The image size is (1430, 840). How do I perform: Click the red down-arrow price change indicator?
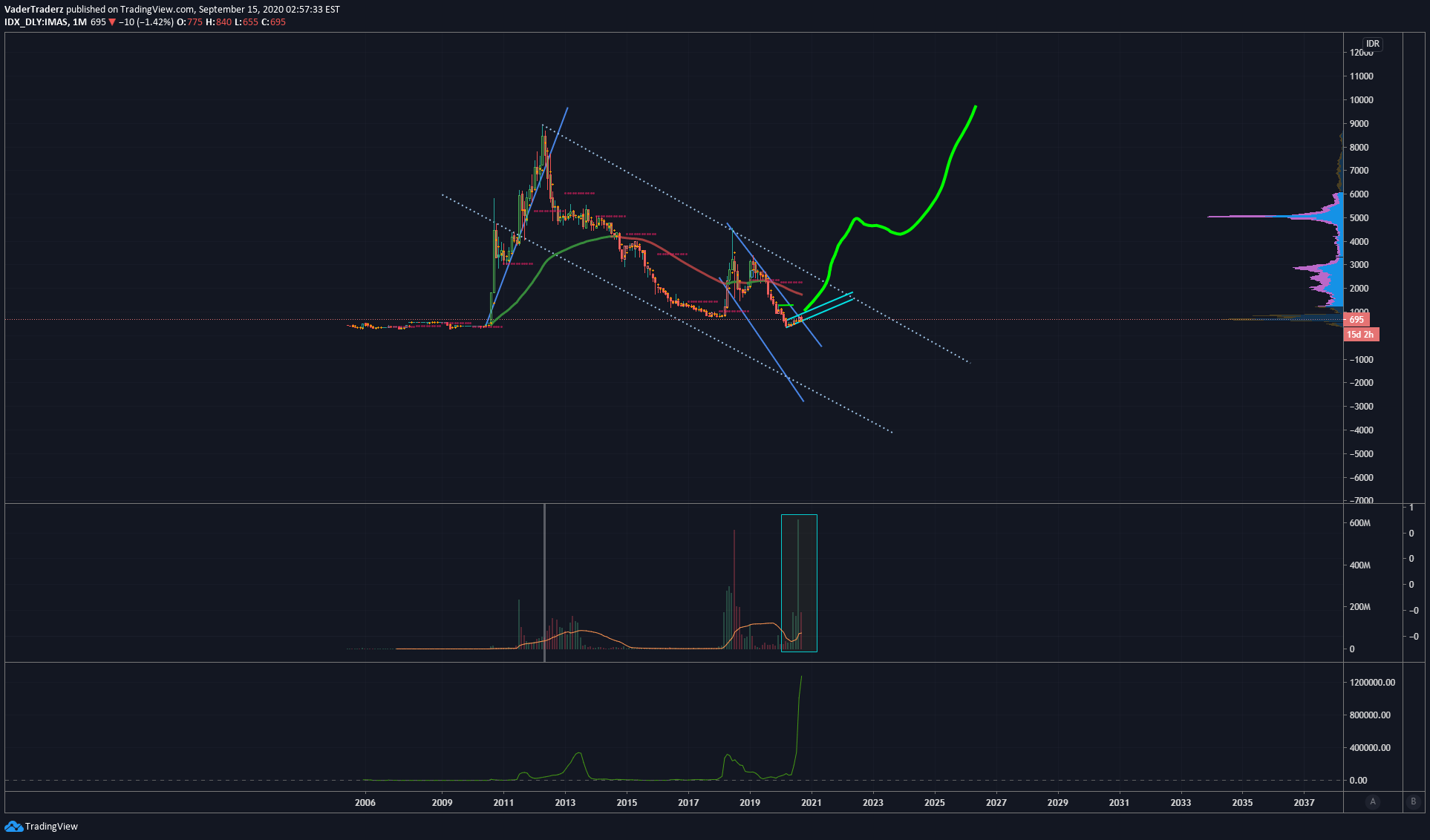point(112,22)
